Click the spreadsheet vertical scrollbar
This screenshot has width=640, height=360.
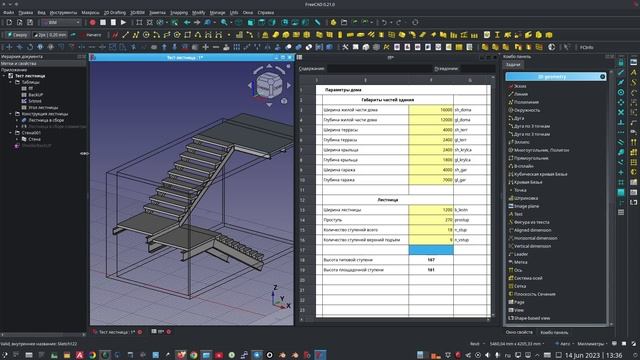tap(493, 196)
